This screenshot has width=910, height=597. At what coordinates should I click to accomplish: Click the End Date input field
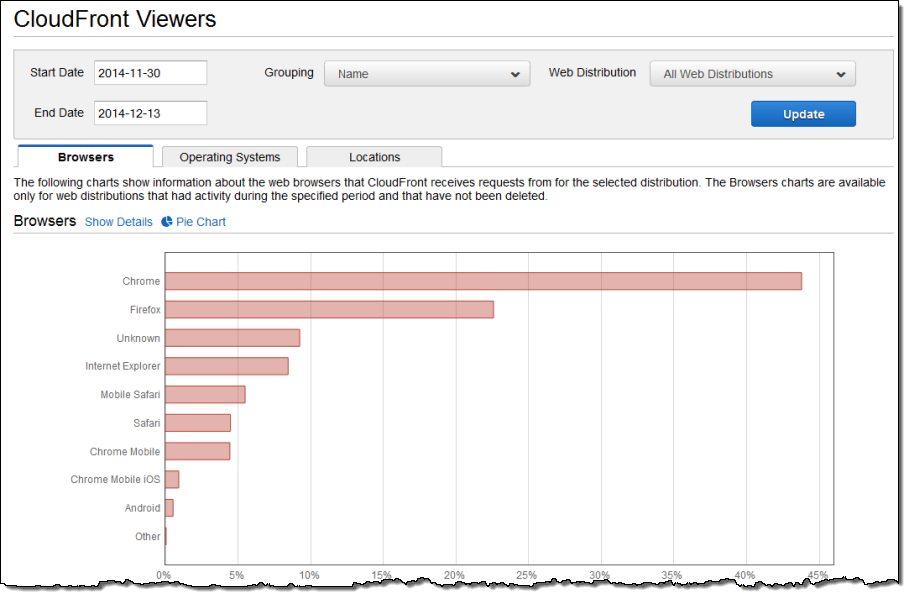tap(150, 113)
